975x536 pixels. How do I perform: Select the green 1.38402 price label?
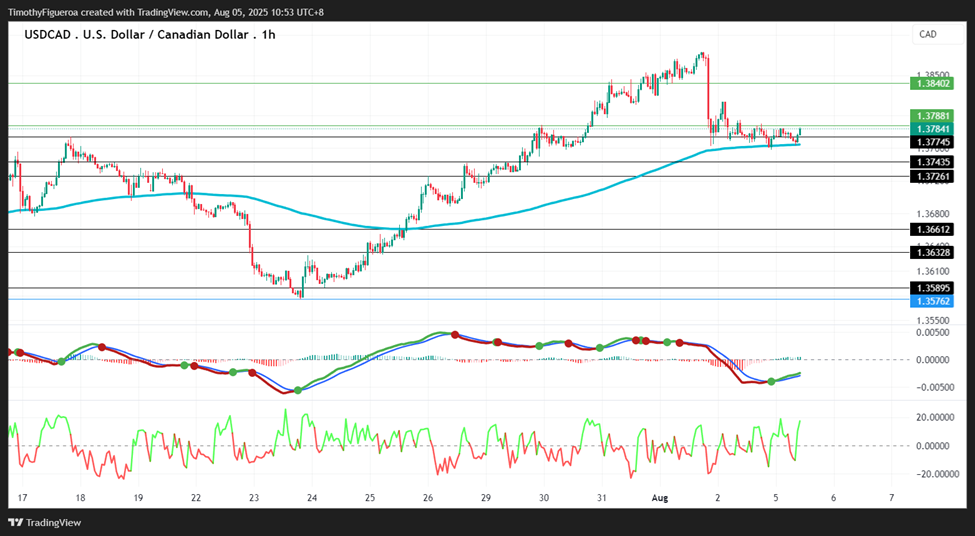930,83
